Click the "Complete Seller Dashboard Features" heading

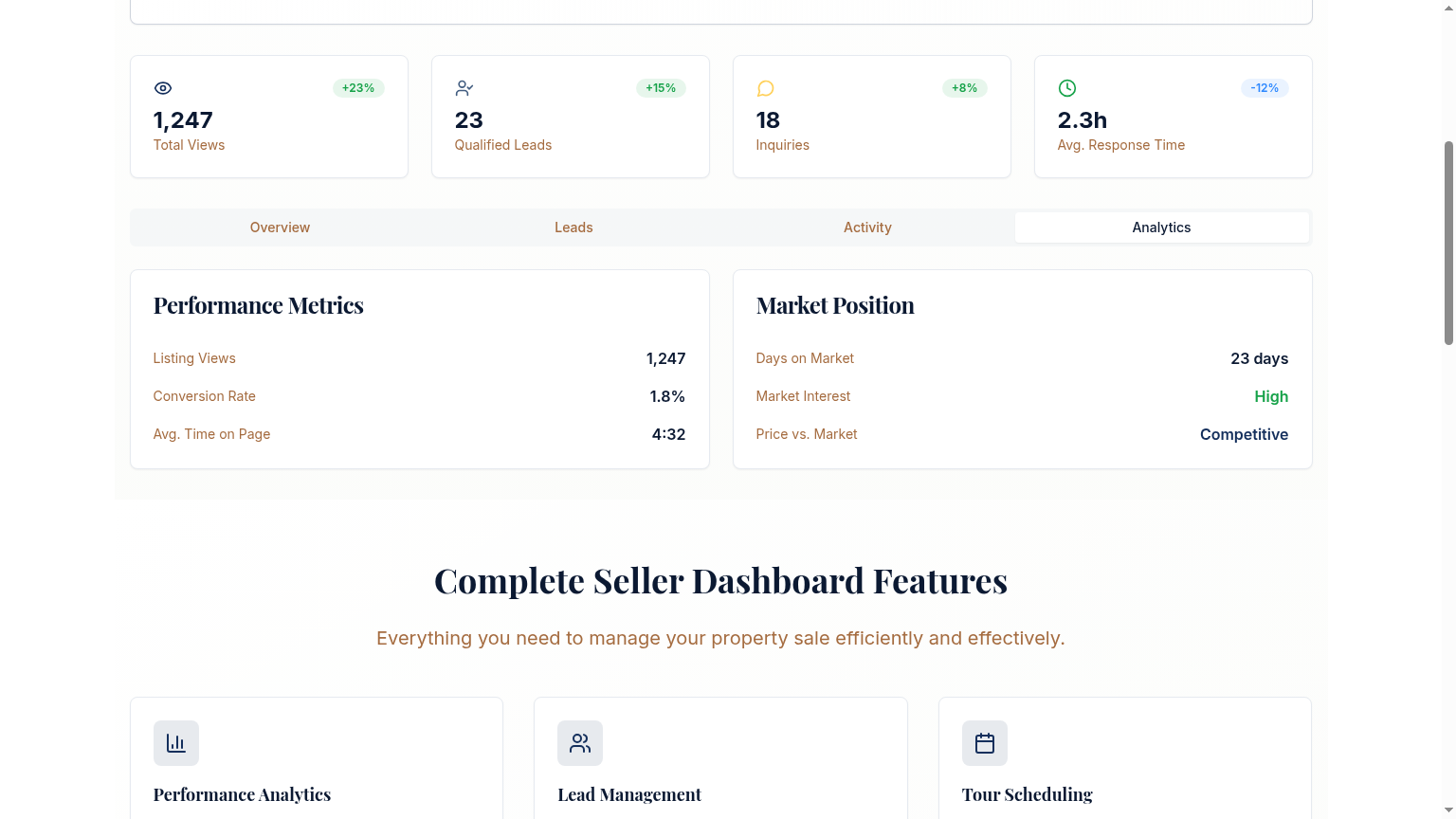(720, 581)
